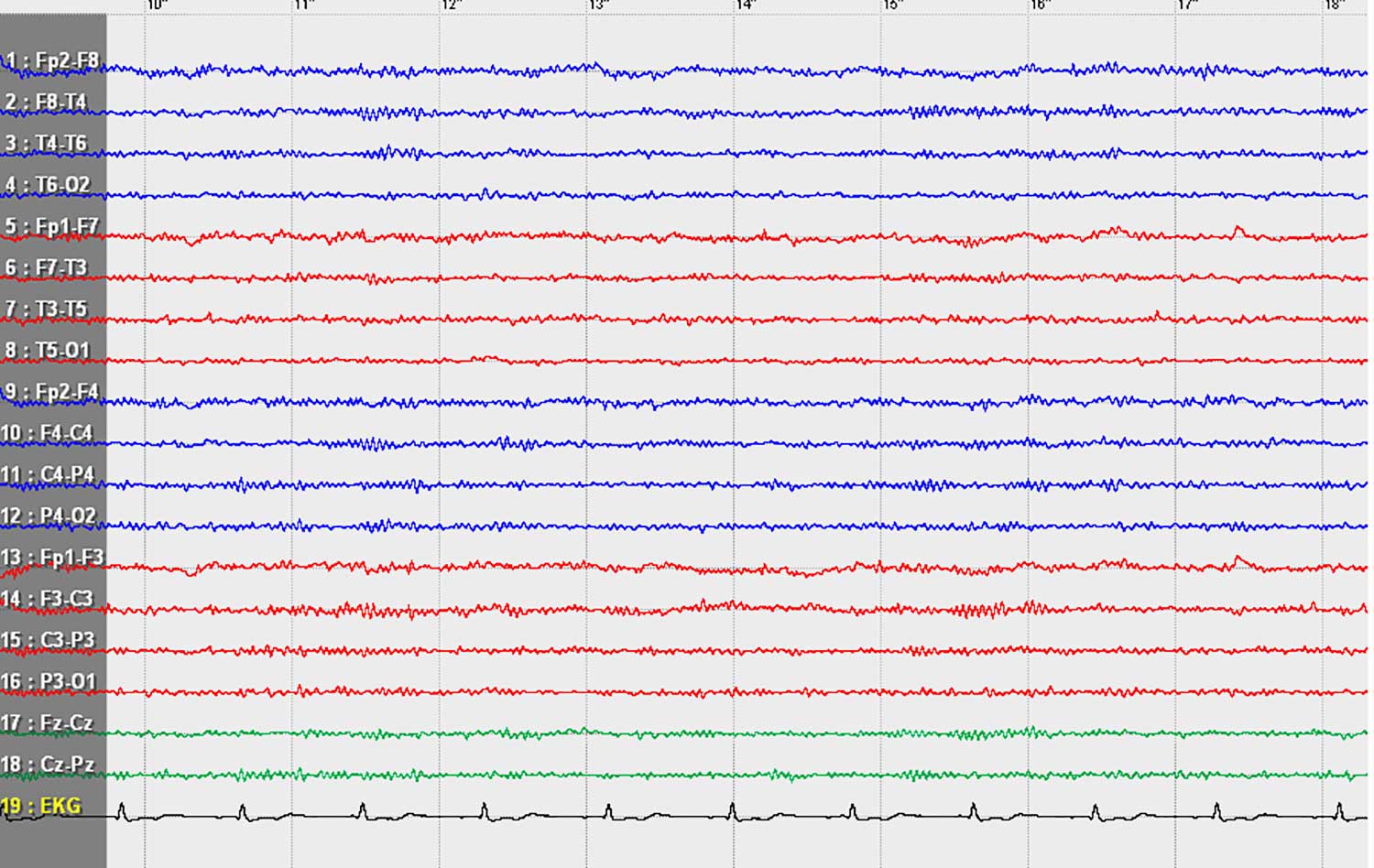1374x868 pixels.
Task: Select the T5-O1 channel label
Action: pos(48,350)
